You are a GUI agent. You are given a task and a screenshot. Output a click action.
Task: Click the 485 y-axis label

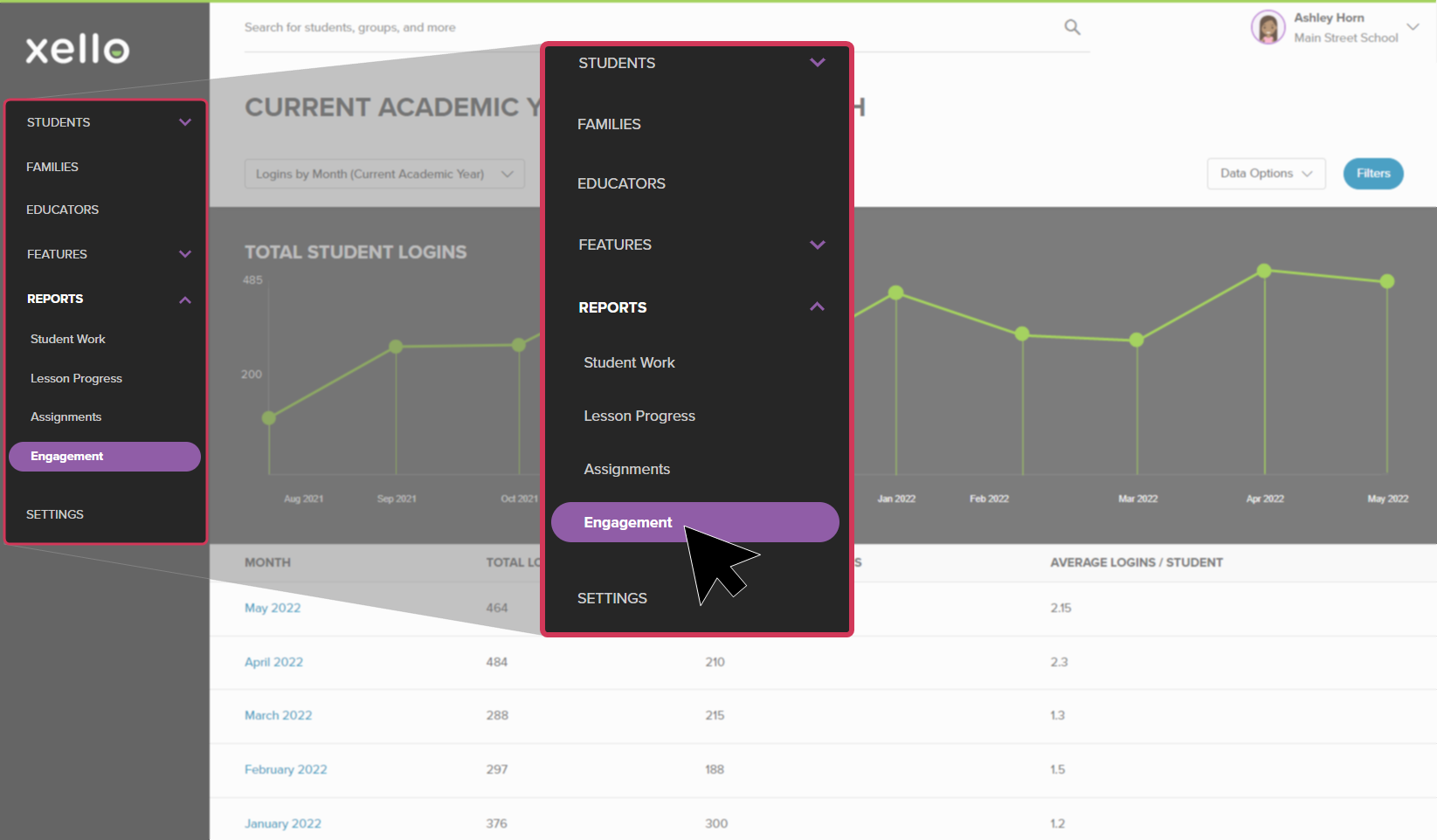(252, 280)
